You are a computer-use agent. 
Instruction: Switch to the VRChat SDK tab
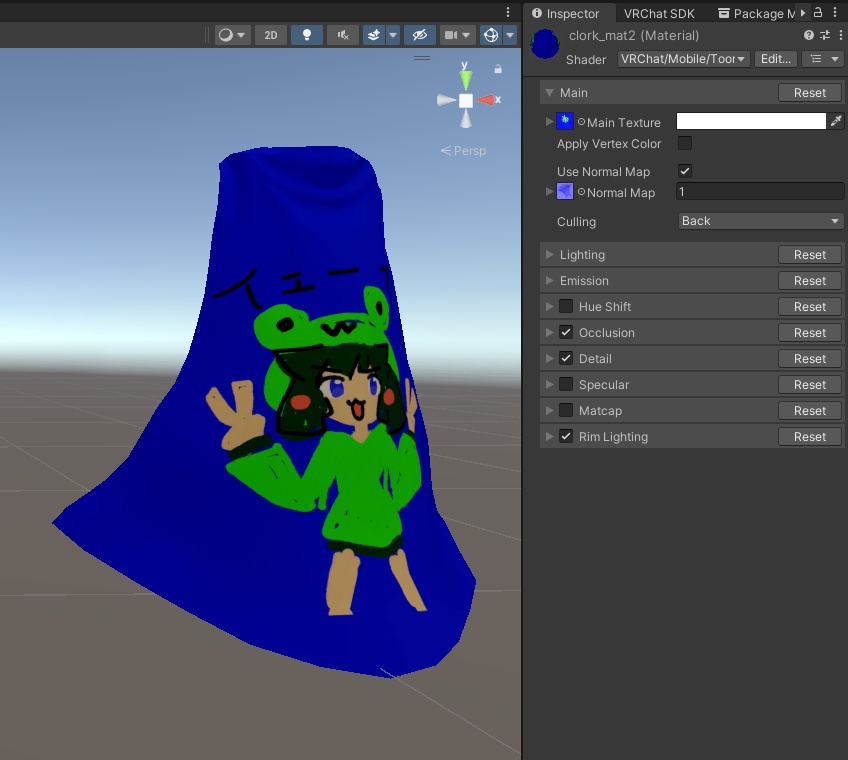point(659,14)
